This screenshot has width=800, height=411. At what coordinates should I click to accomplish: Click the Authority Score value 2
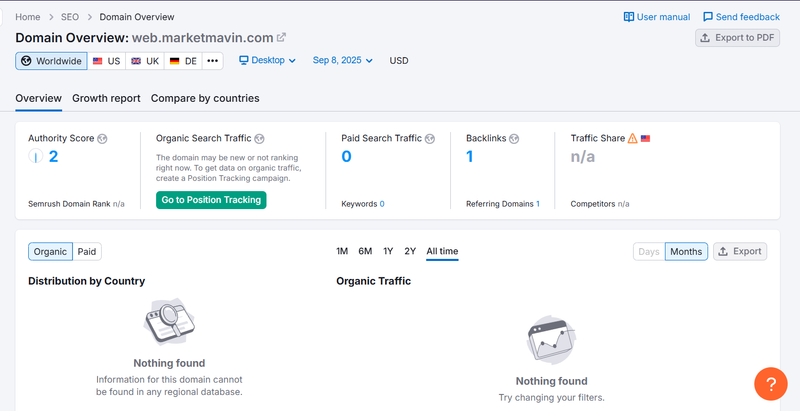[x=53, y=157]
